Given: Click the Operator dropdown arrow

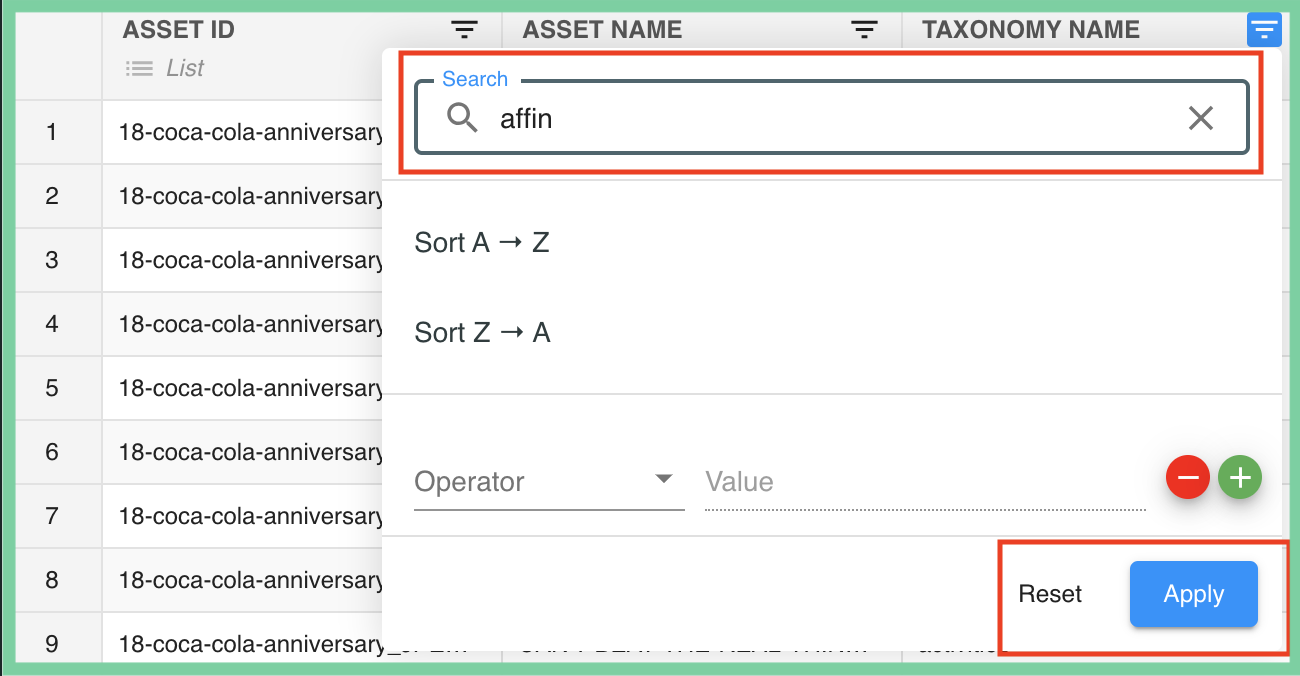Looking at the screenshot, I should pyautogui.click(x=663, y=479).
